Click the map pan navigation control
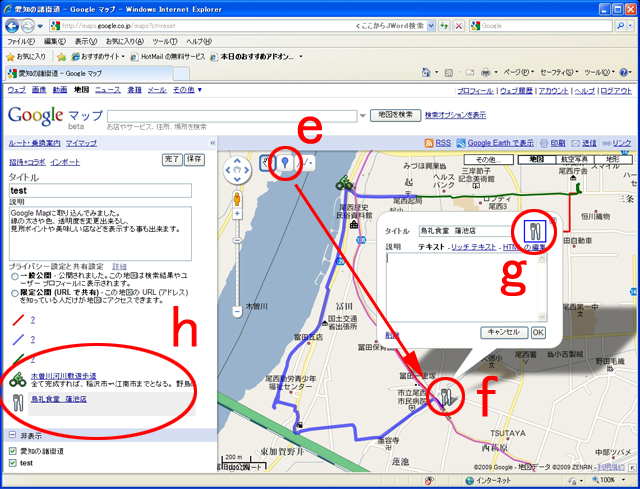The width and height of the screenshot is (640, 489). click(237, 170)
